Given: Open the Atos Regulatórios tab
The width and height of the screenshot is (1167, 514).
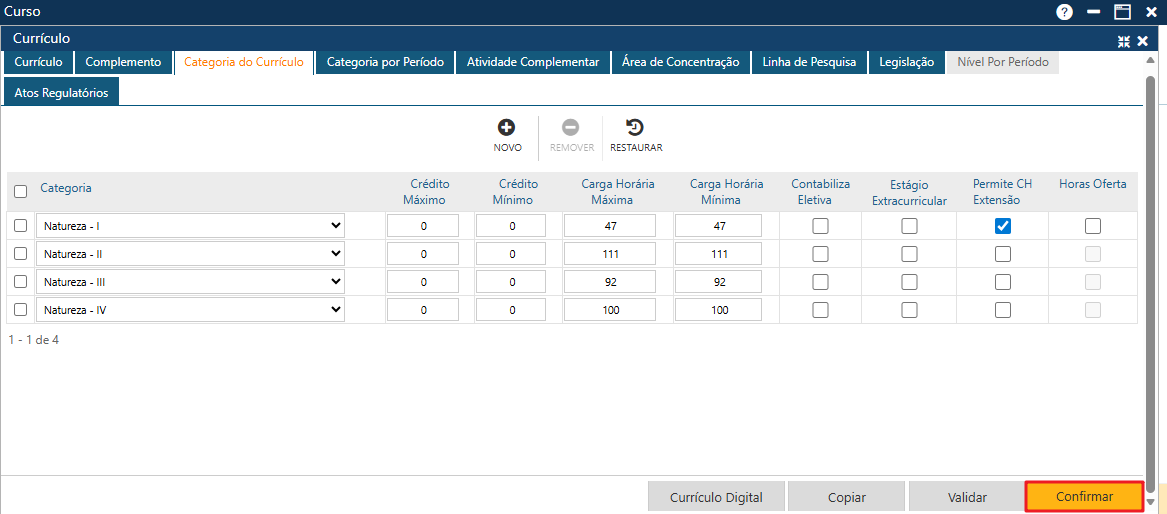Looking at the screenshot, I should 62,93.
